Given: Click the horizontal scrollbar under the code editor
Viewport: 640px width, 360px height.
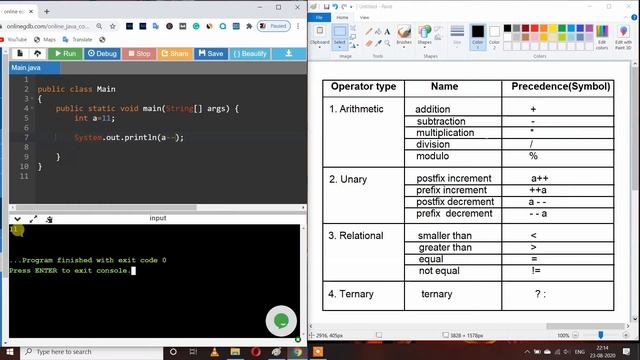Looking at the screenshot, I should (106, 207).
